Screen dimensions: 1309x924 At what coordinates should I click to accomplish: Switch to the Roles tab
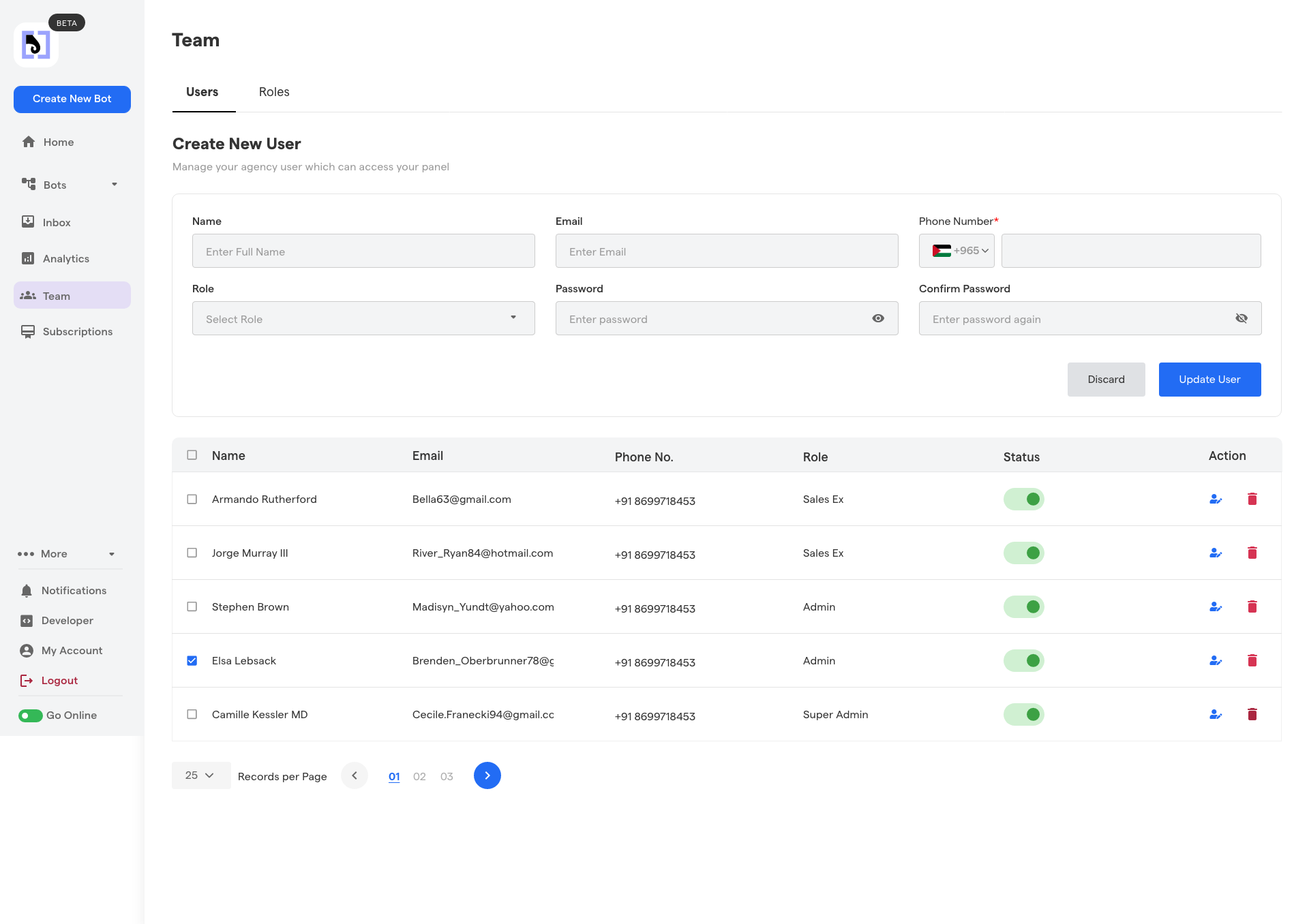pos(274,92)
